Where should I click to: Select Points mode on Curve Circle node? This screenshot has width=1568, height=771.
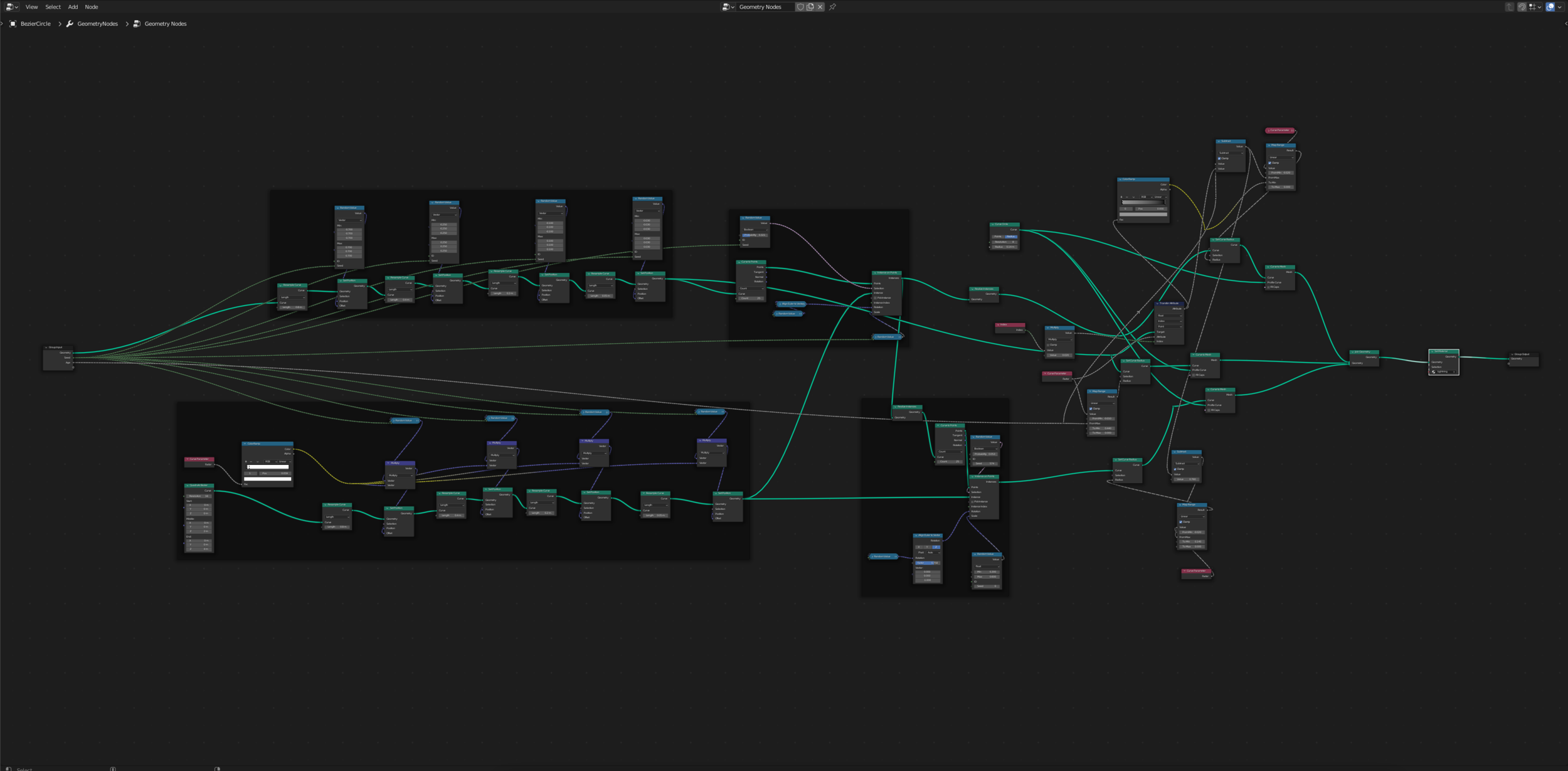tap(998, 237)
